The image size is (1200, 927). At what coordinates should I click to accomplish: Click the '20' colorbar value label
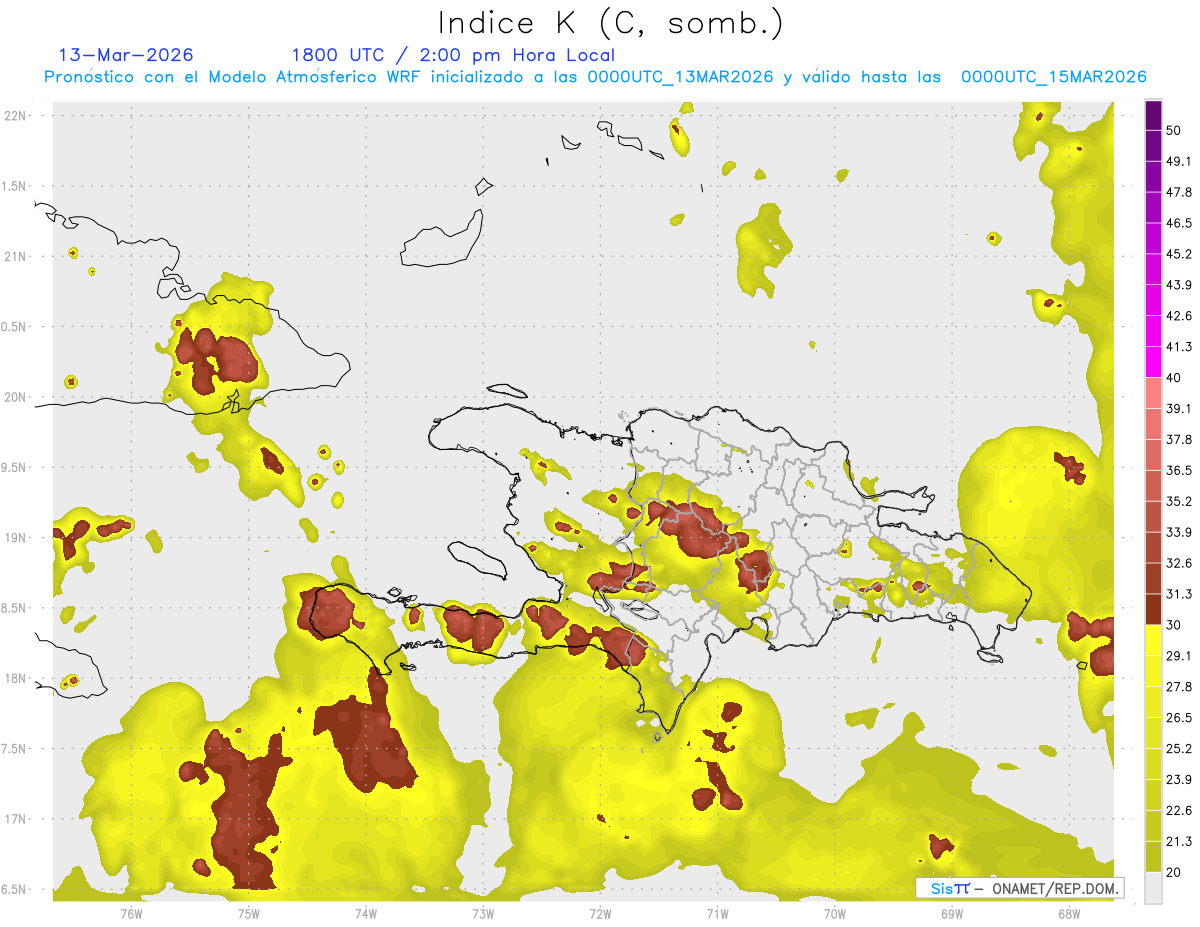pyautogui.click(x=1175, y=872)
